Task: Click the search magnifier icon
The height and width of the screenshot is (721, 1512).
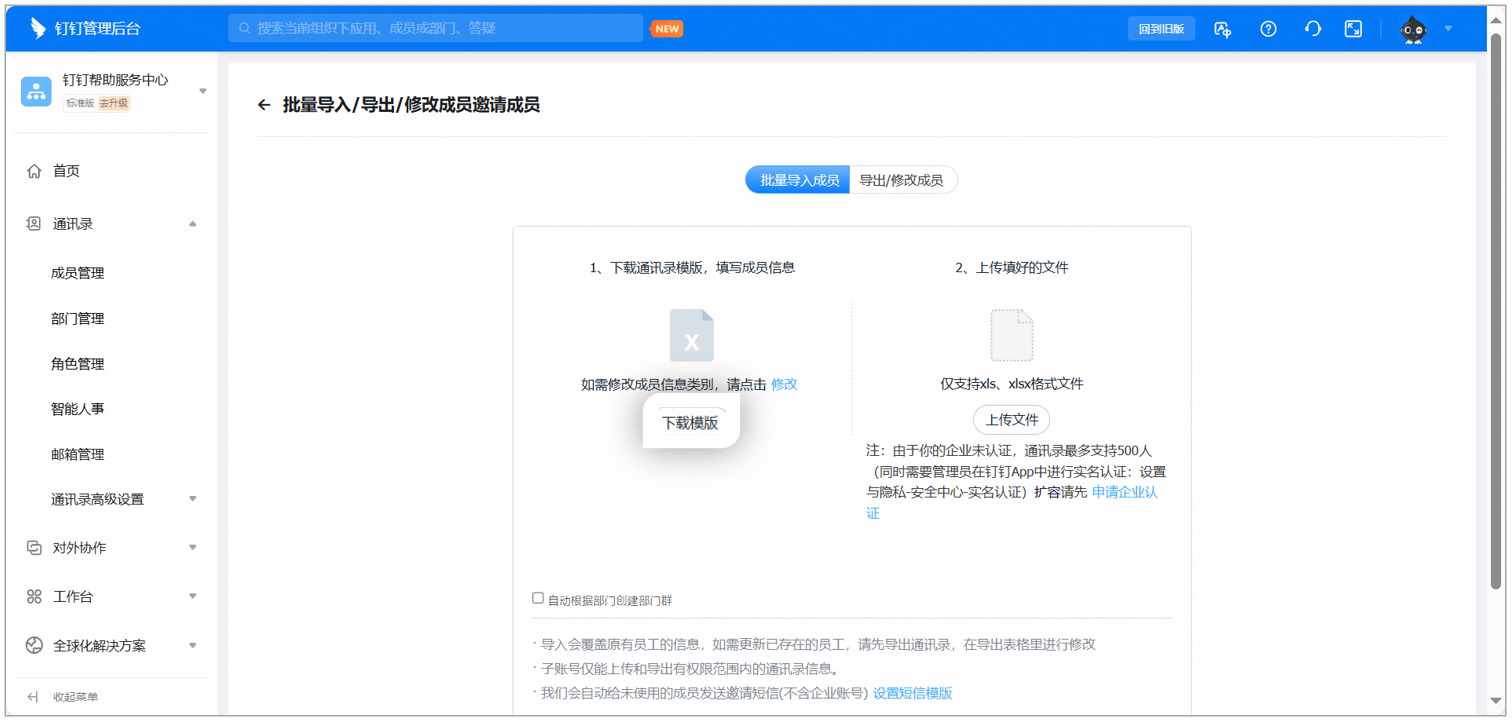Action: (245, 28)
